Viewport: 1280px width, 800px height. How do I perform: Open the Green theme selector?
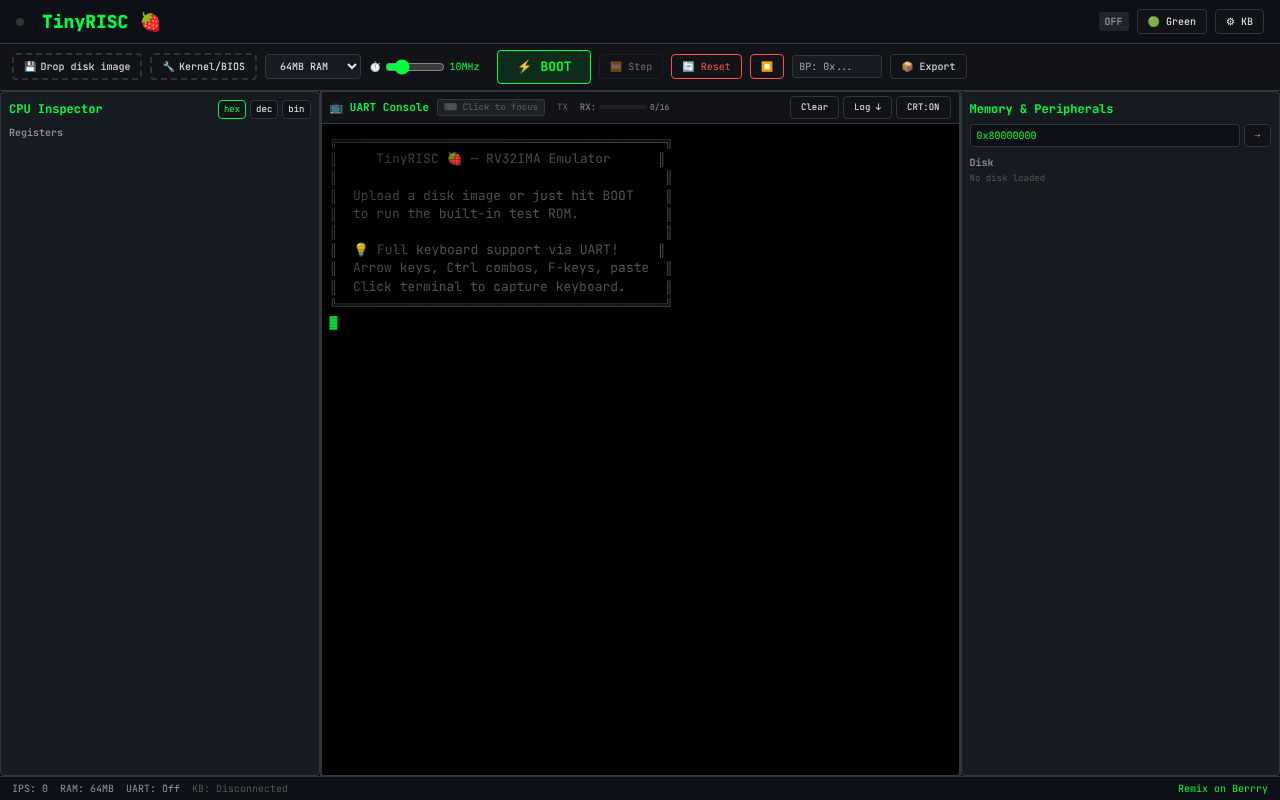pos(1172,22)
